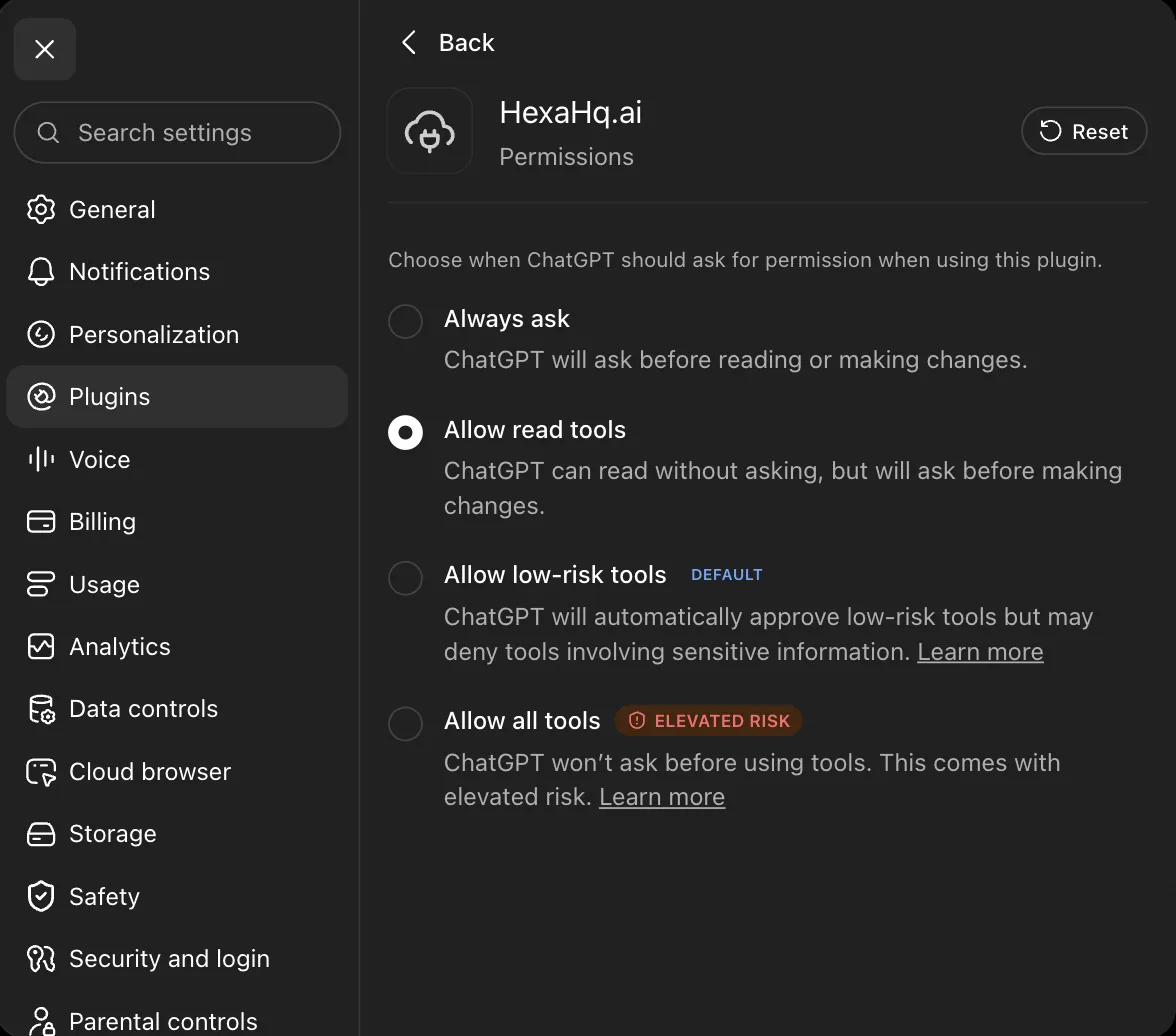1176x1036 pixels.
Task: Open the Usage label in sidebar
Action: tap(104, 584)
